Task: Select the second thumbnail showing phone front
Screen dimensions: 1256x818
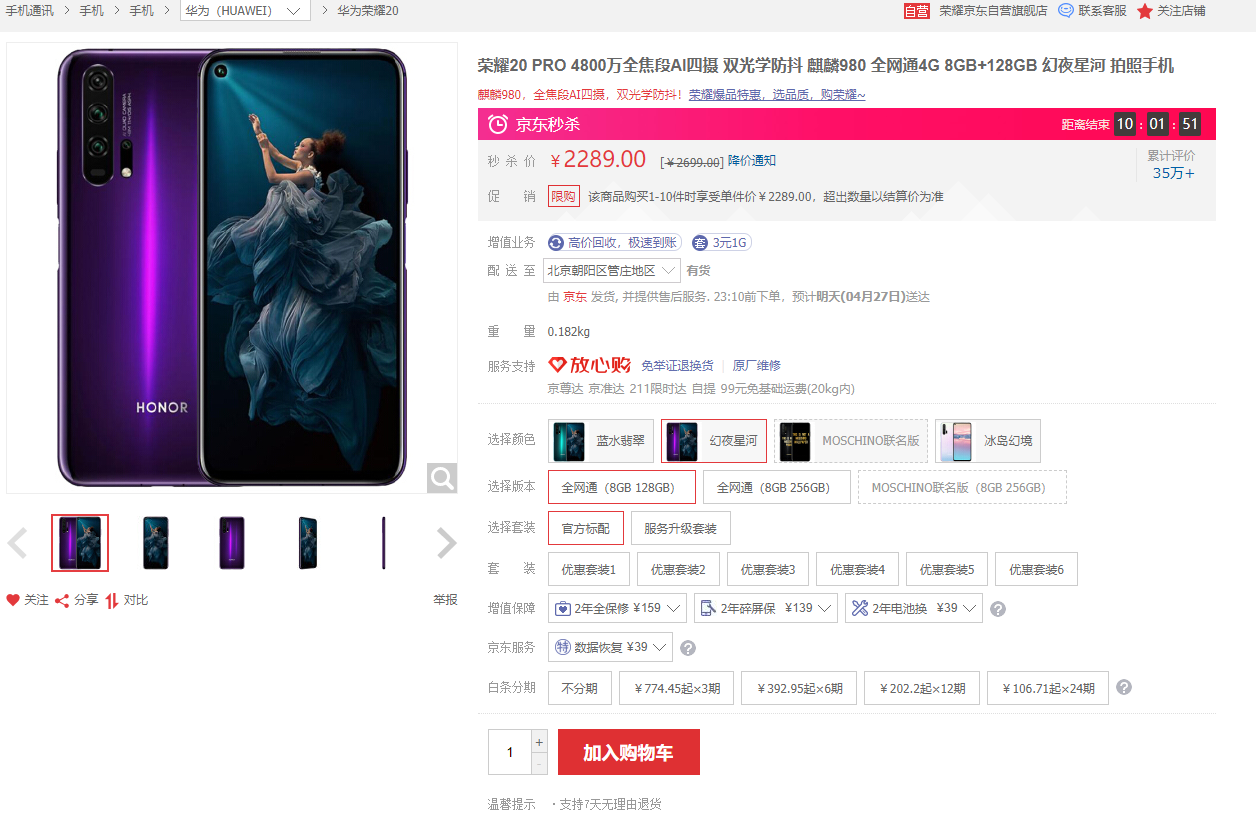Action: pyautogui.click(x=156, y=543)
